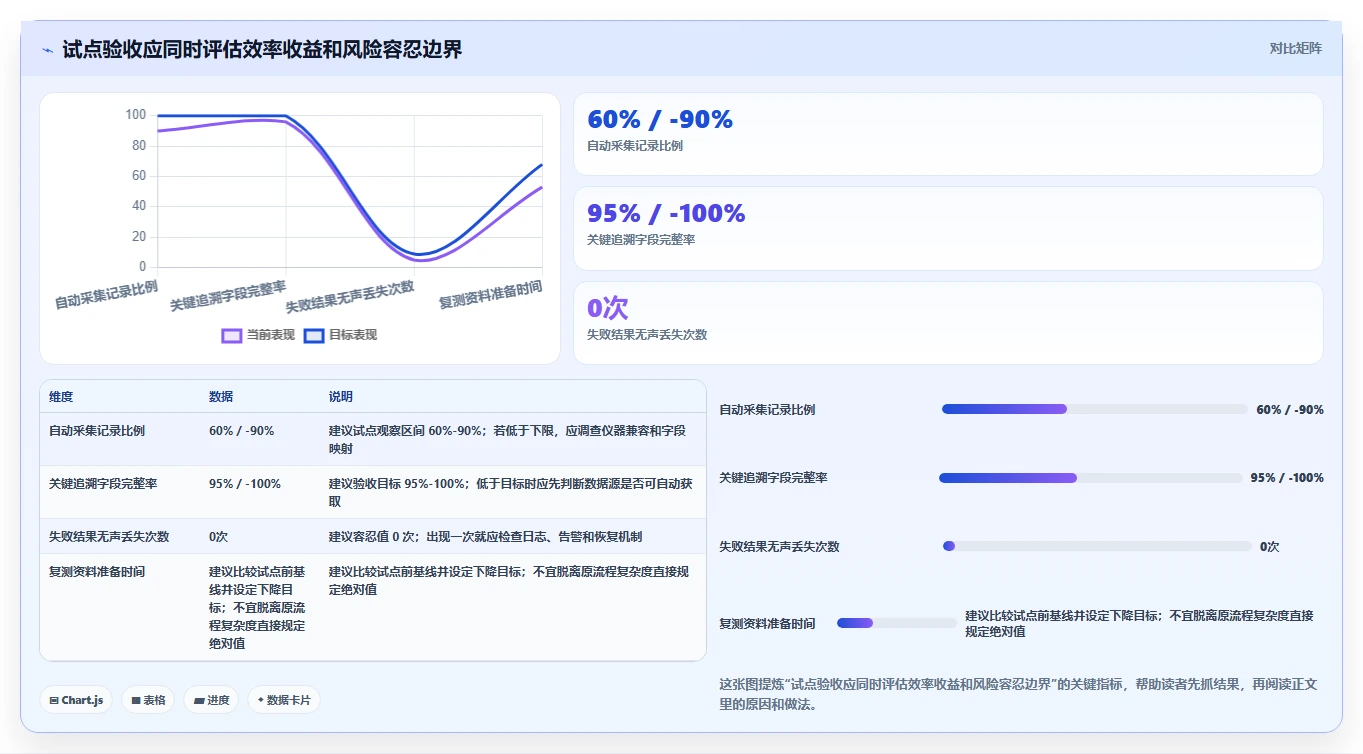This screenshot has width=1363, height=754.
Task: Click the 数据 table column header
Action: (x=221, y=397)
